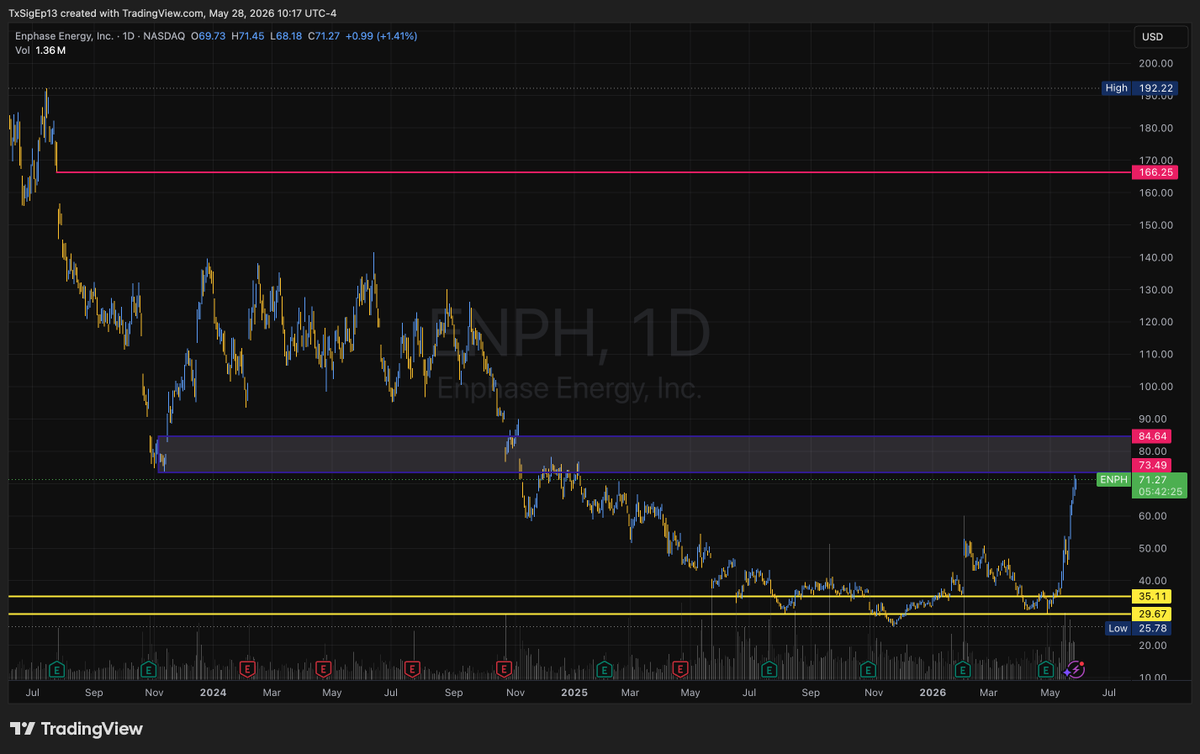Click the purple lightning event icon
This screenshot has width=1200, height=754.
point(1074,668)
